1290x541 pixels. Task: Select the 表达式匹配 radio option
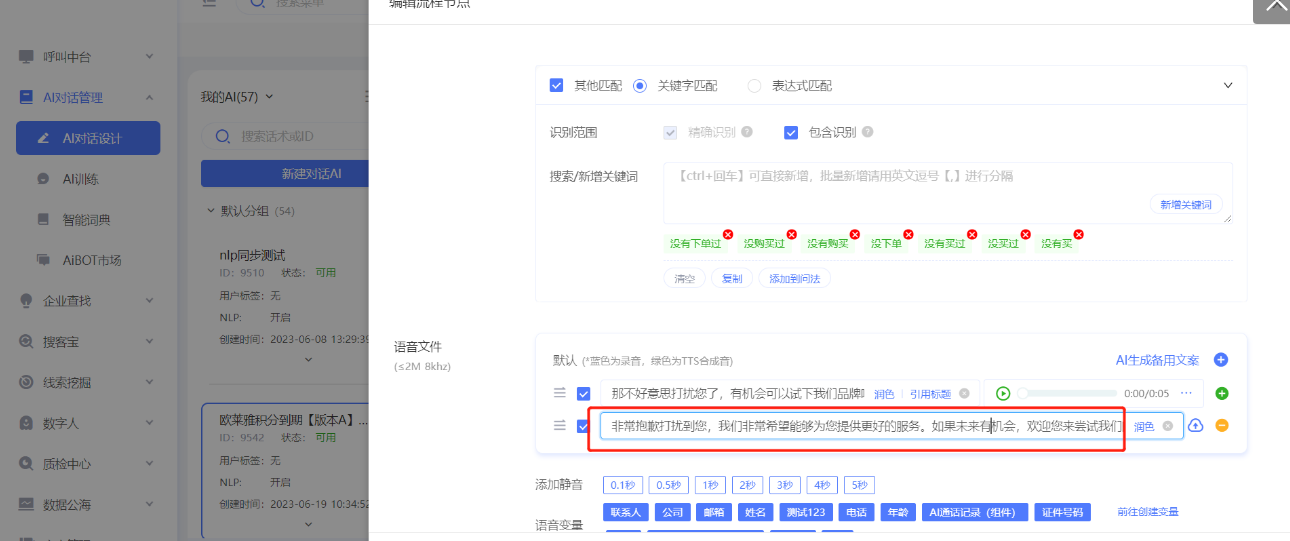point(754,86)
